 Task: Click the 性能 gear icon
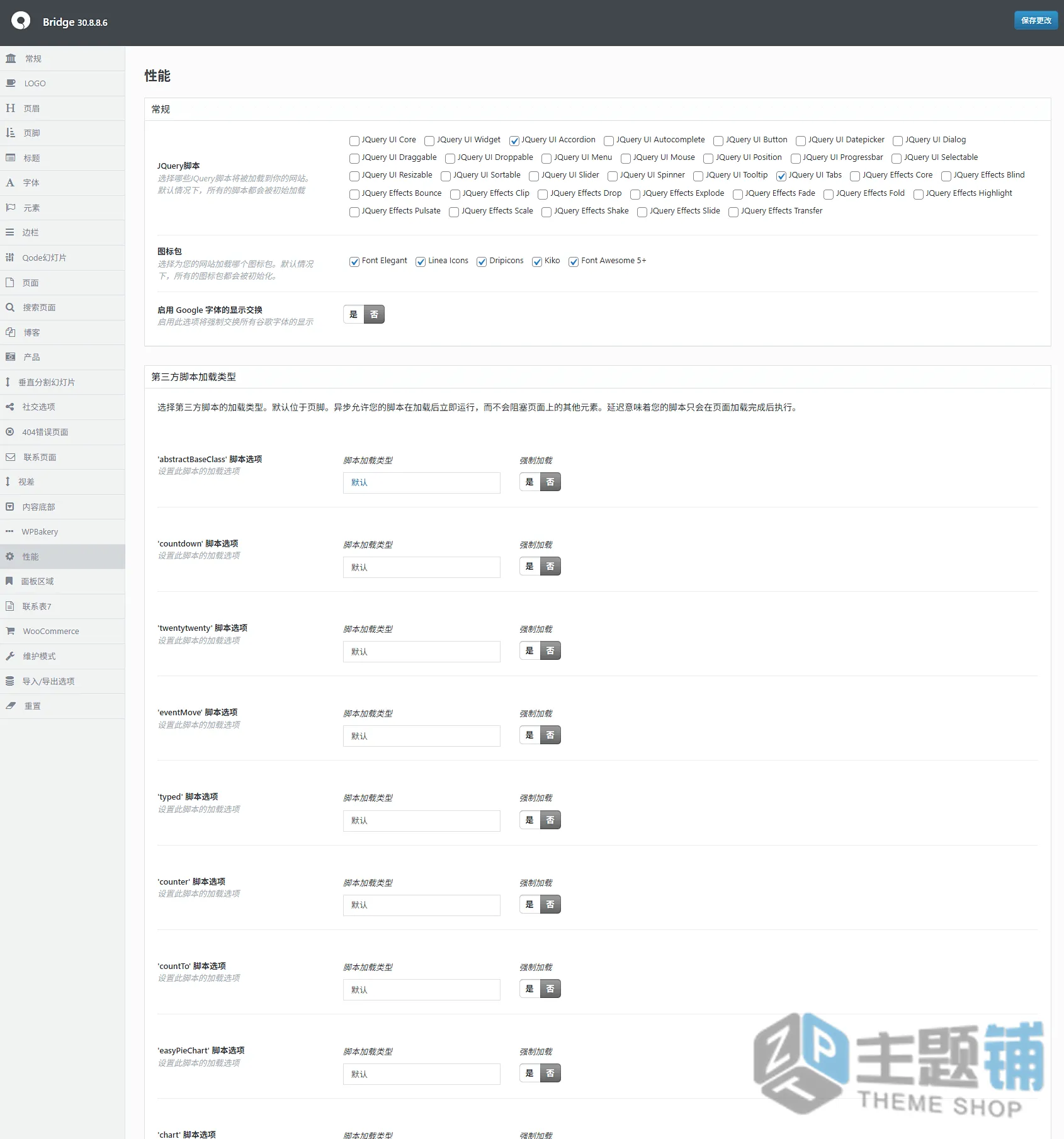click(x=10, y=557)
